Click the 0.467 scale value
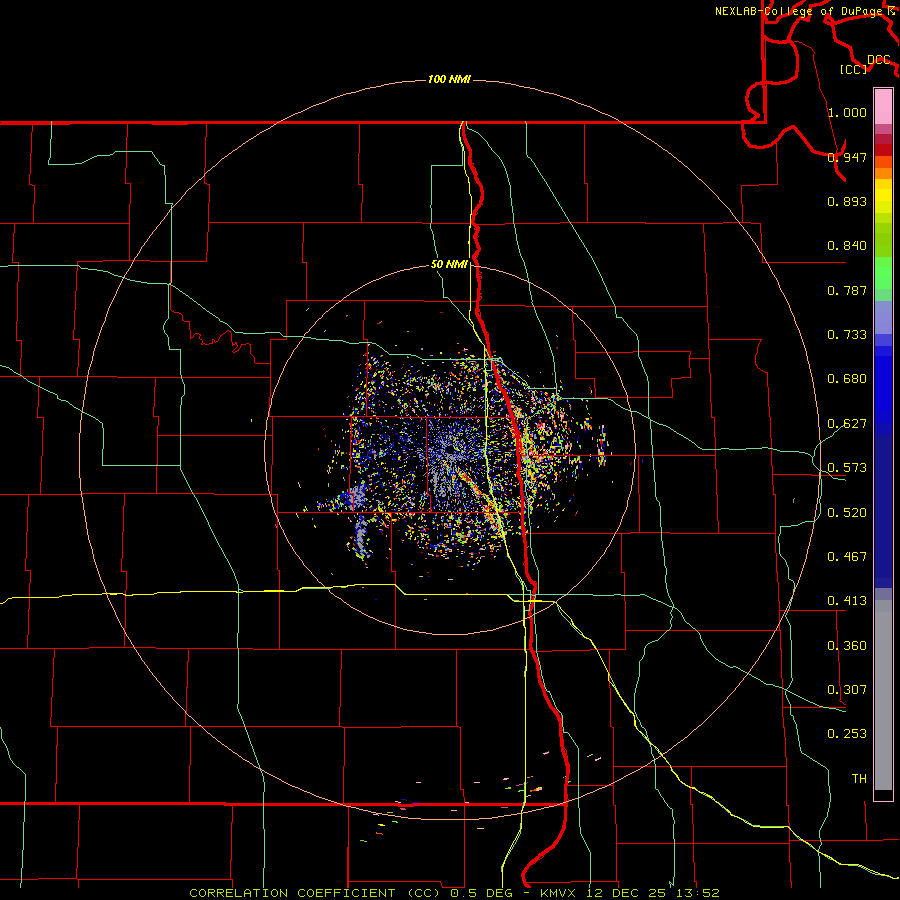900x900 pixels. click(x=847, y=557)
